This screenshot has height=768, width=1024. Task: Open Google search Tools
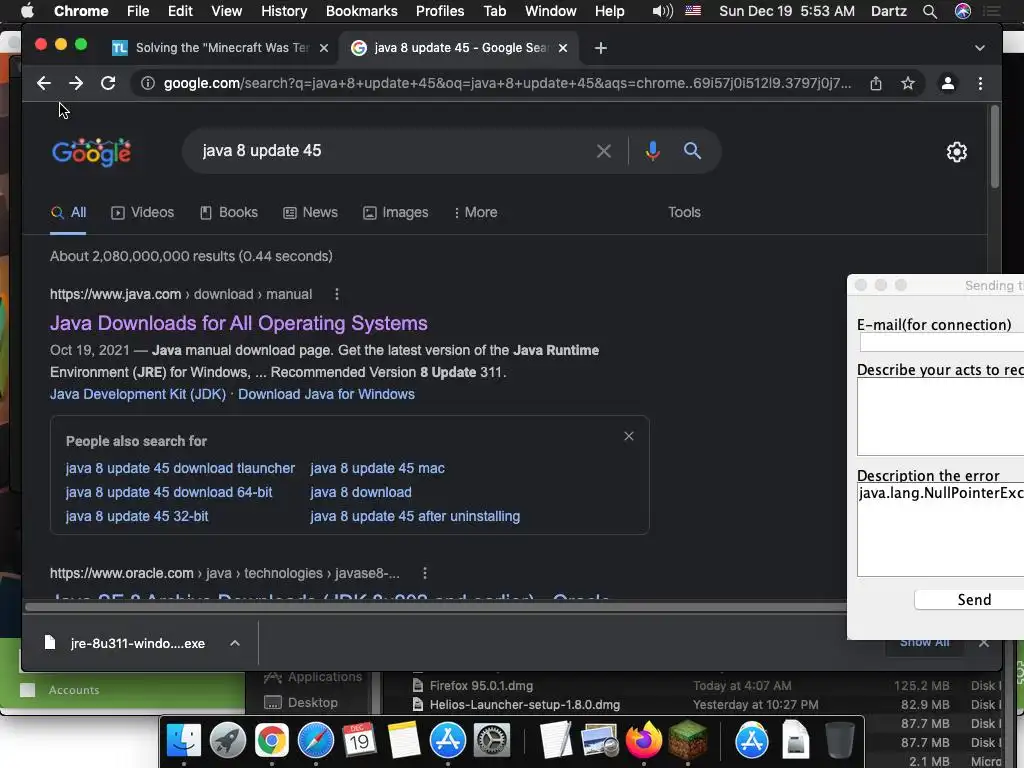click(684, 212)
